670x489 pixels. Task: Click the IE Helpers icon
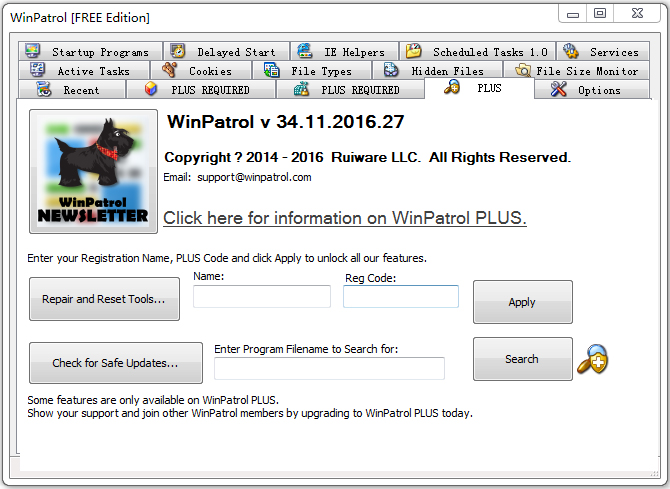point(305,51)
